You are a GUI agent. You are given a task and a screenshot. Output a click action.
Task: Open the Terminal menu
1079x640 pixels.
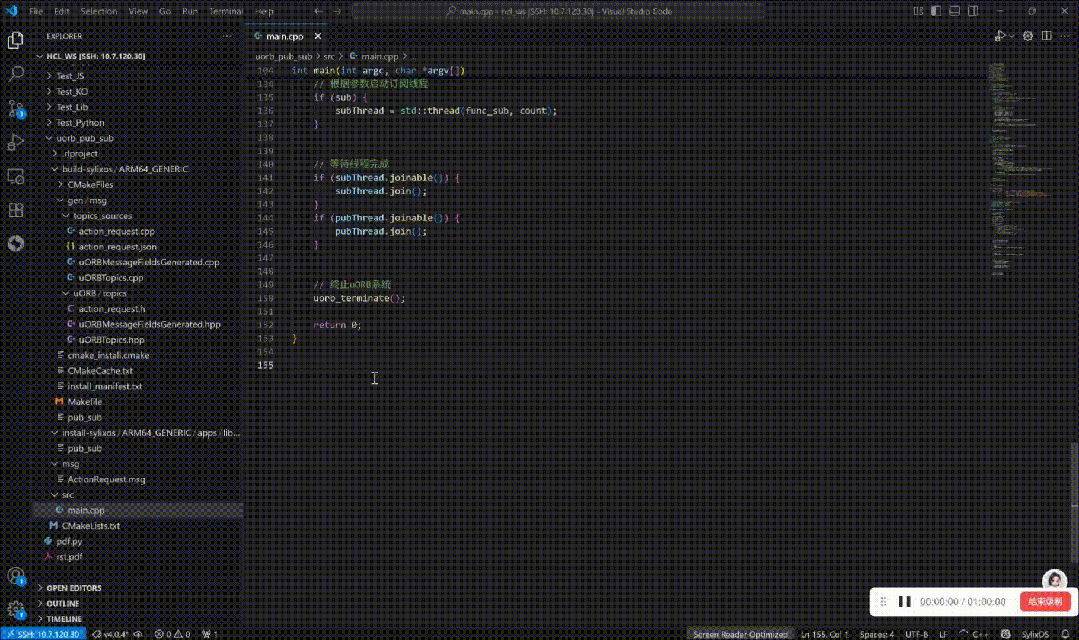click(x=224, y=10)
